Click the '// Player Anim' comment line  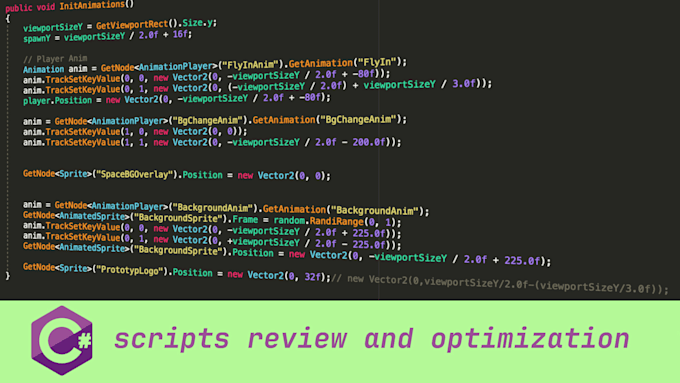click(55, 59)
